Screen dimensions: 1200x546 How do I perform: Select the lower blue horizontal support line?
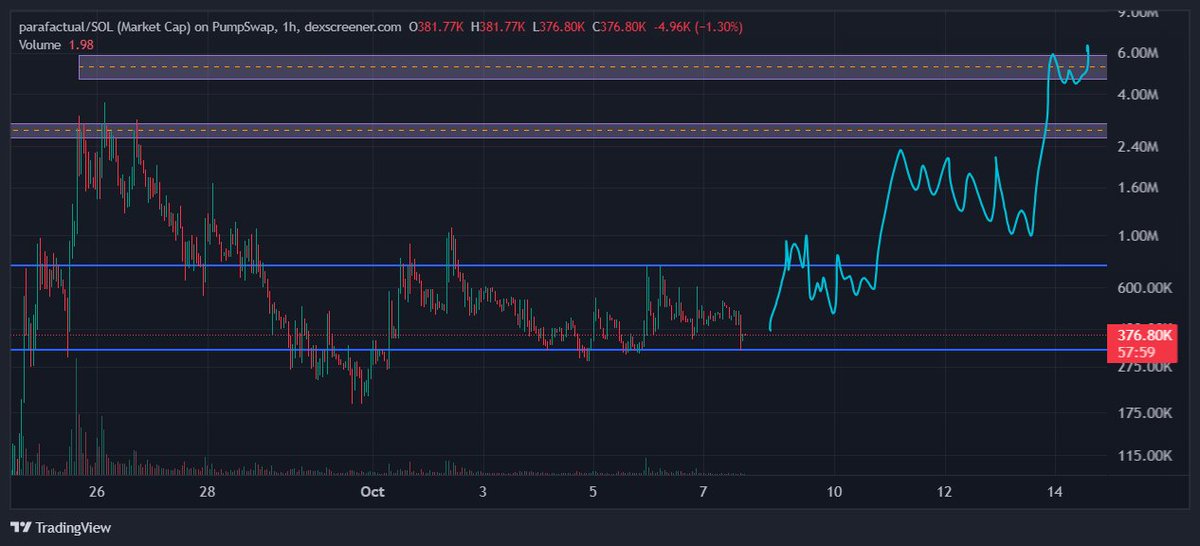pyautogui.click(x=559, y=349)
